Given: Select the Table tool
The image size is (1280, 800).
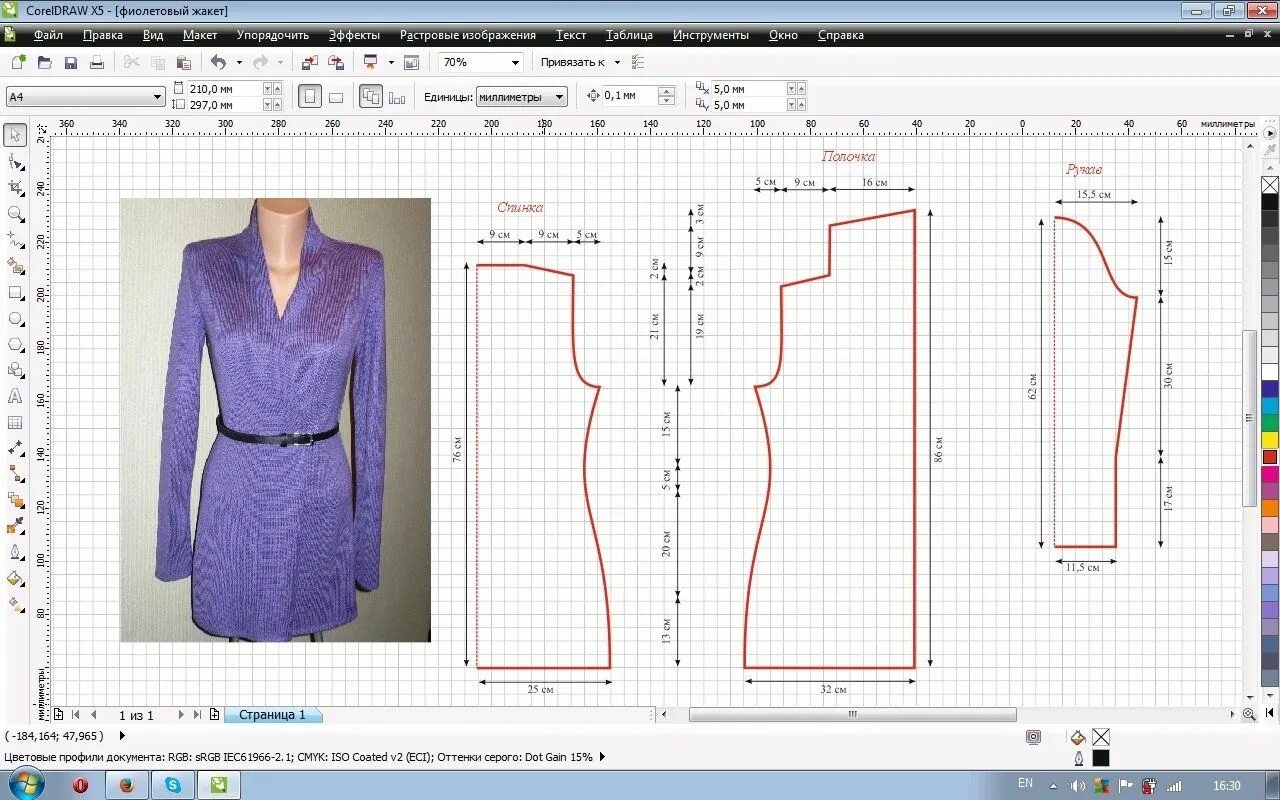Looking at the screenshot, I should [15, 422].
